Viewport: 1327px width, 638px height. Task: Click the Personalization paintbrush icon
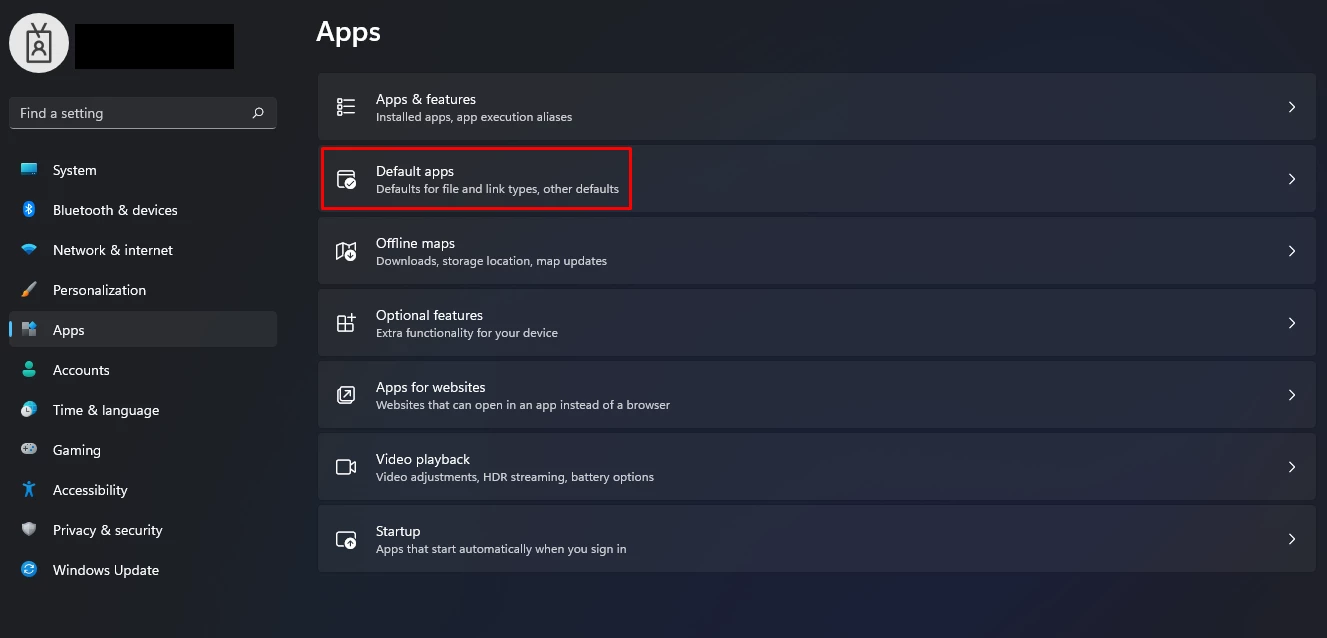pyautogui.click(x=29, y=290)
